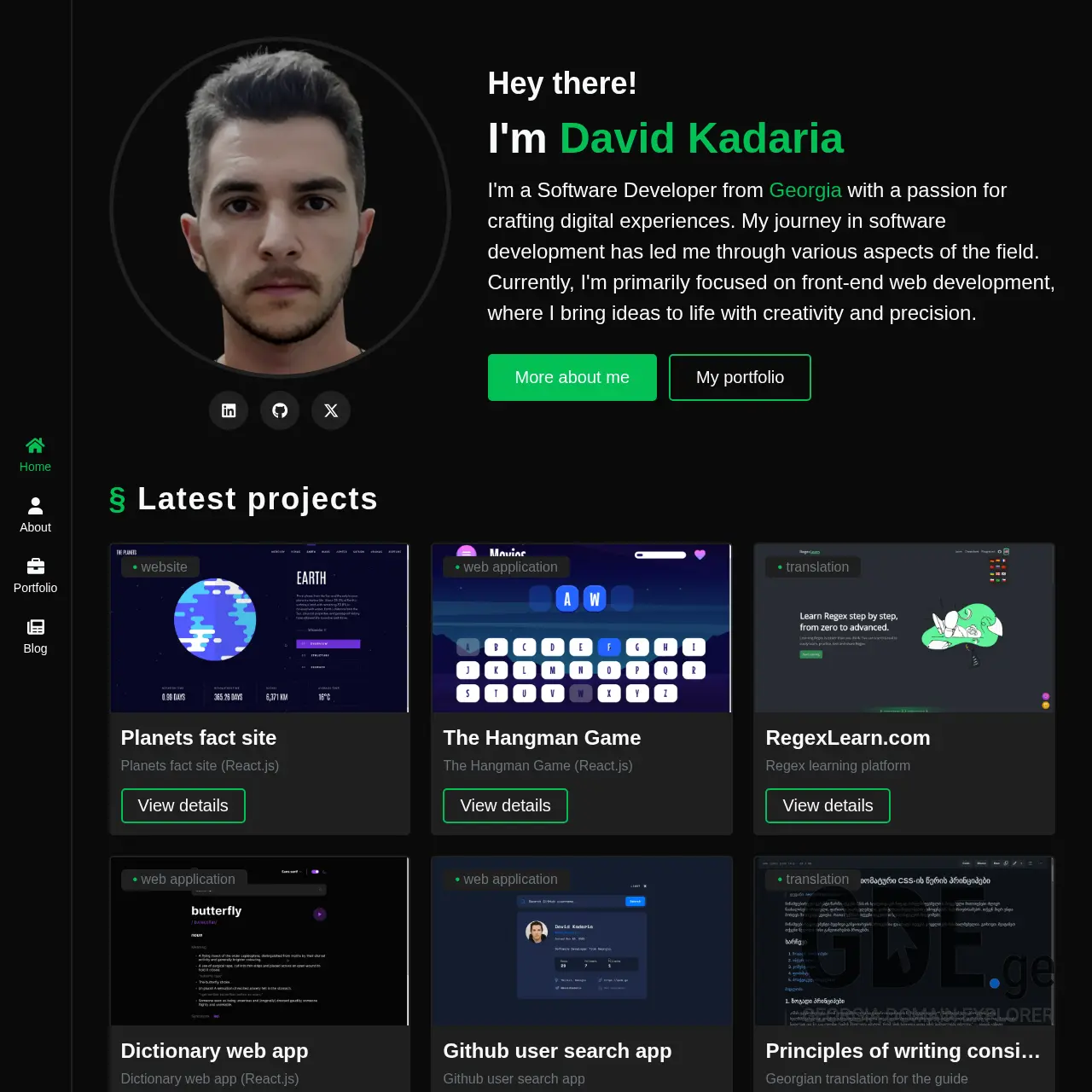Viewport: 1092px width, 1092px height.
Task: Open Portfolio briefcase icon in sidebar
Action: pos(35,566)
